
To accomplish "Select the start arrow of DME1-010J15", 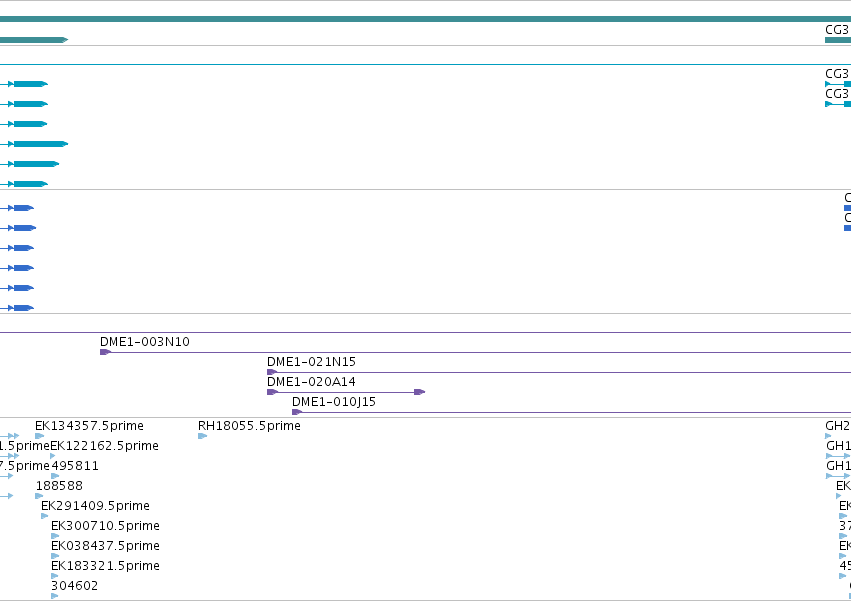I will (297, 412).
